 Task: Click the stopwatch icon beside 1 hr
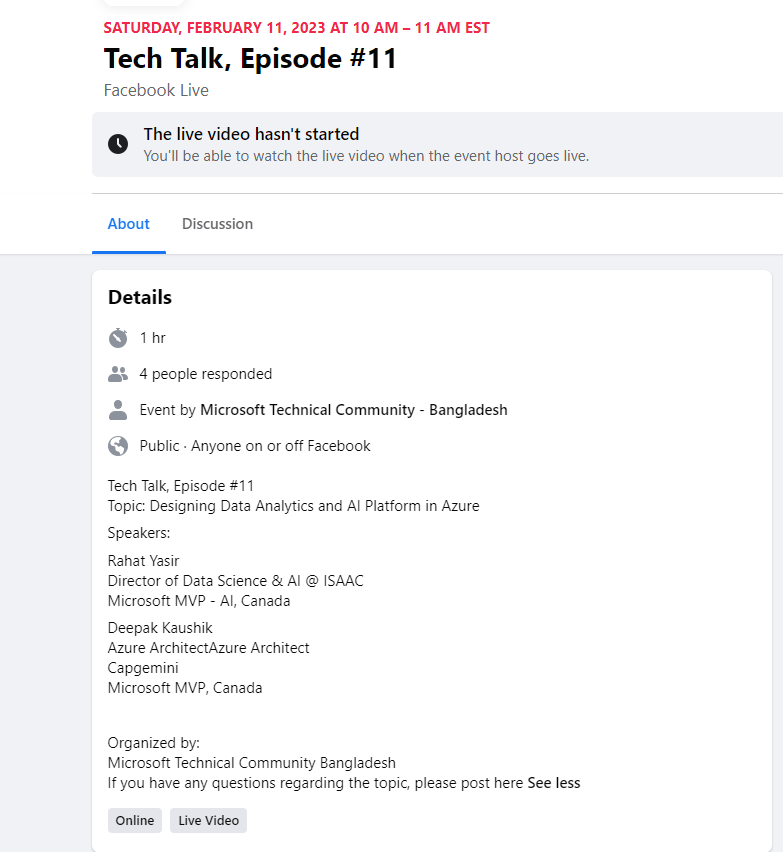tap(118, 338)
